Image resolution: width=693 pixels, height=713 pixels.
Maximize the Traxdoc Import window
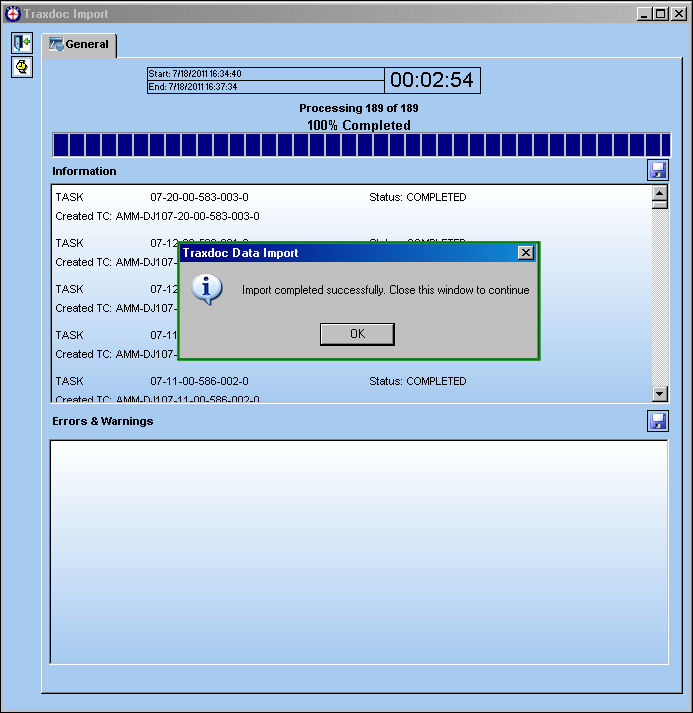(661, 14)
